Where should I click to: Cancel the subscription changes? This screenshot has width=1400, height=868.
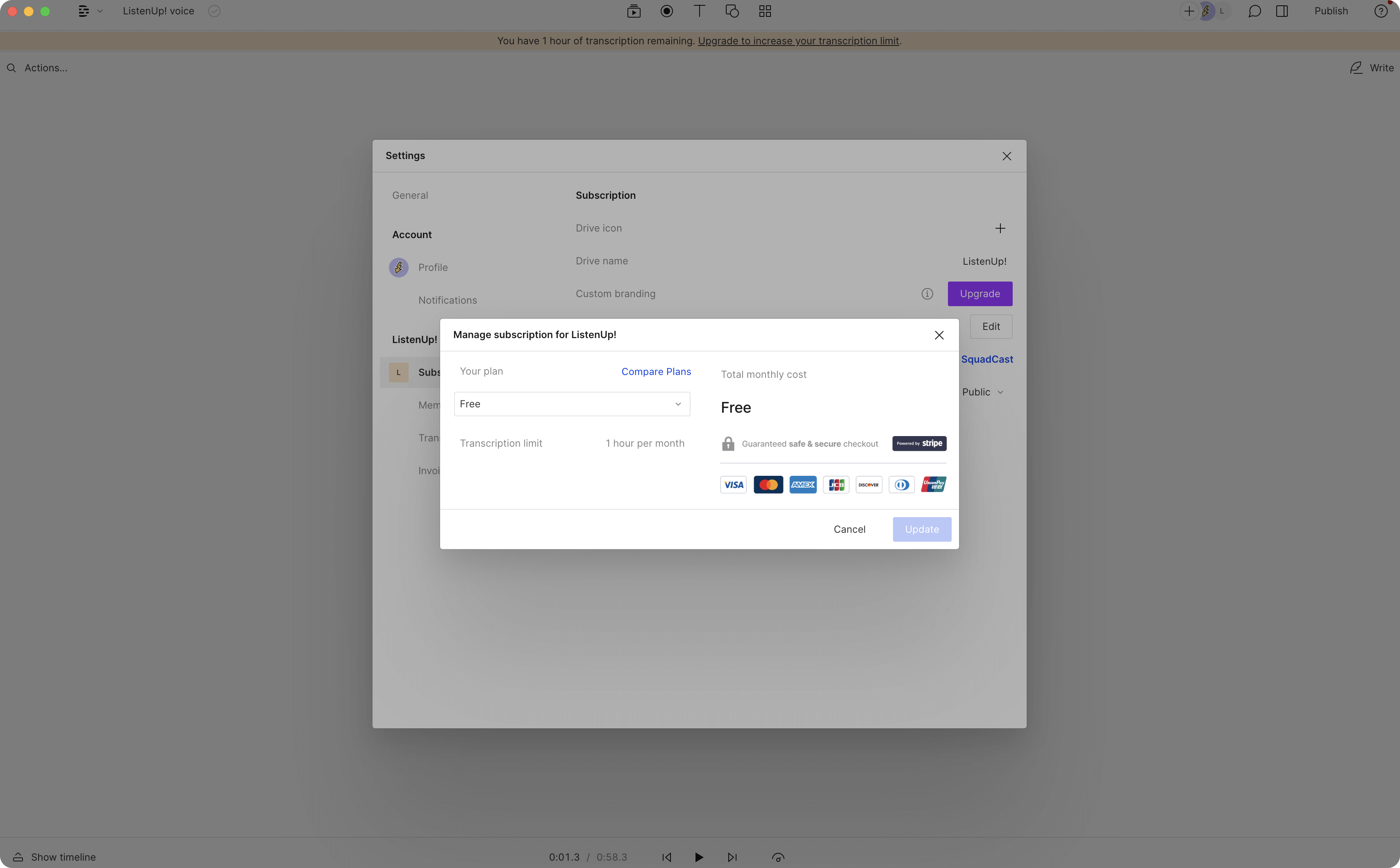point(849,529)
